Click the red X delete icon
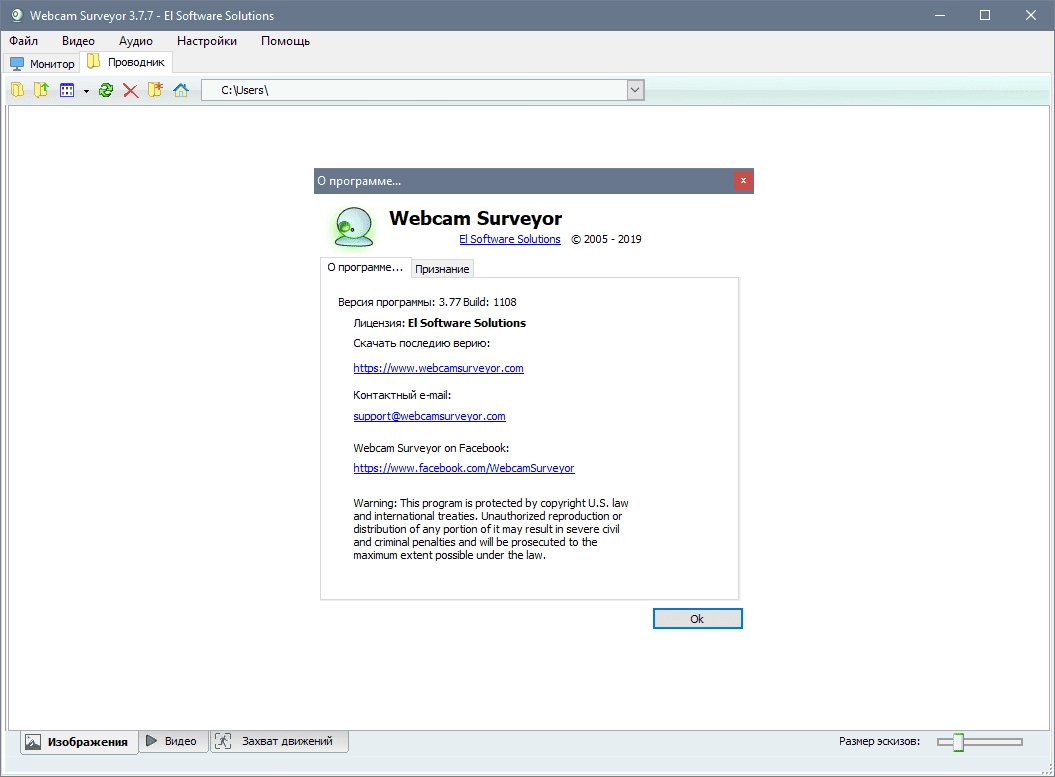Image resolution: width=1055 pixels, height=777 pixels. pos(131,91)
